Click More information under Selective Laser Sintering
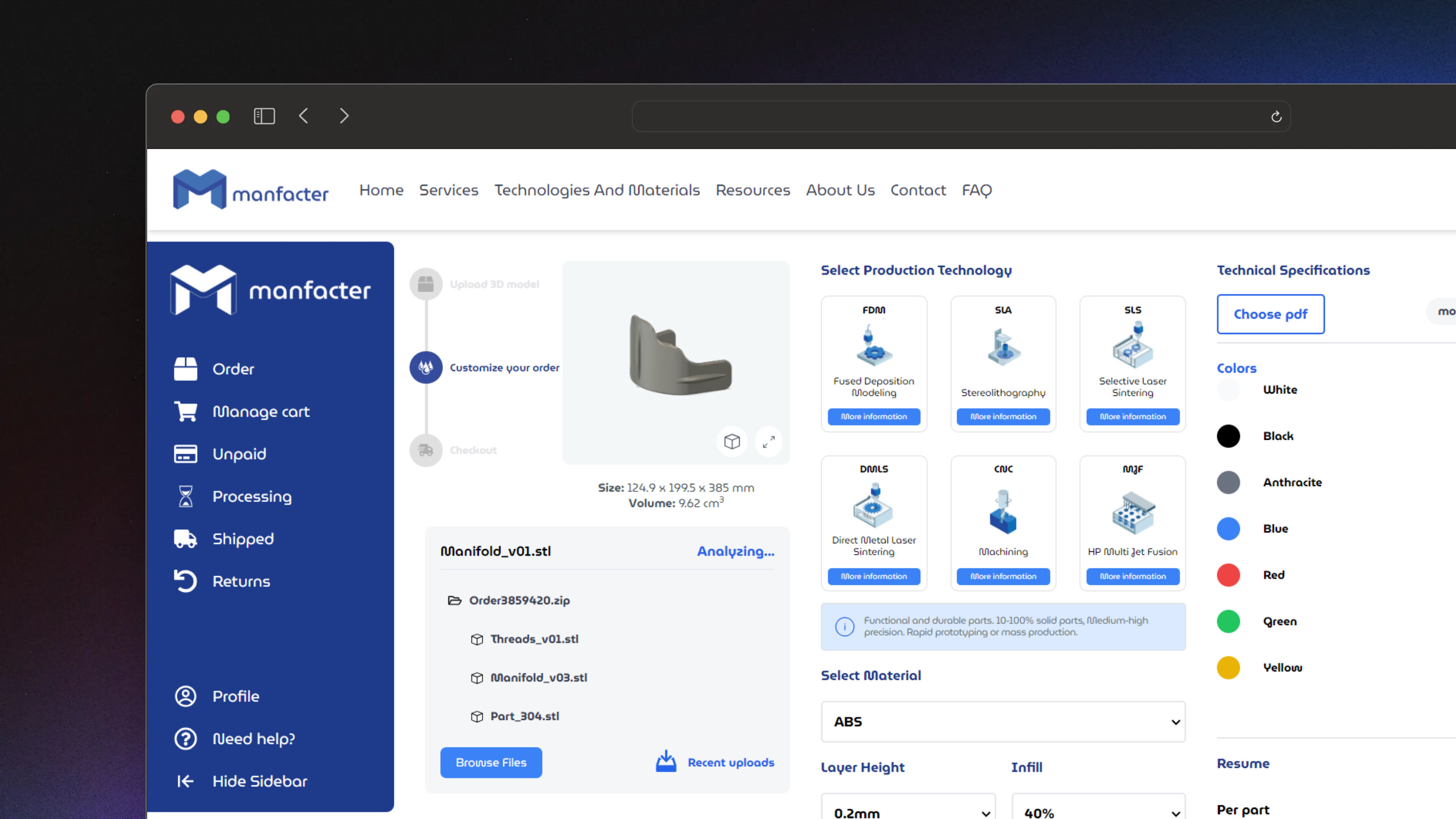Screen dimensions: 1456x819 click(1133, 417)
